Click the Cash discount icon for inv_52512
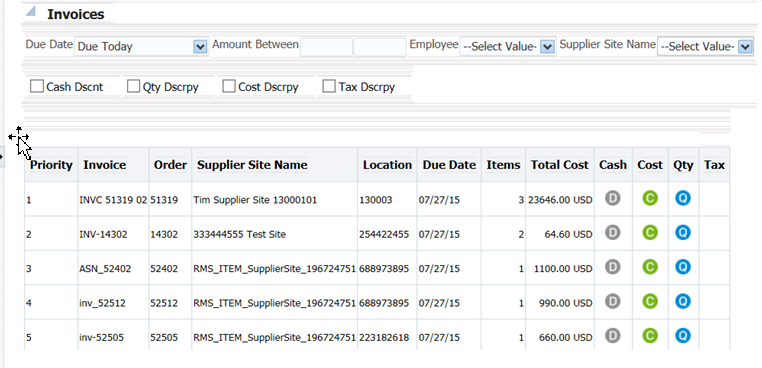This screenshot has width=762, height=368. click(x=612, y=301)
